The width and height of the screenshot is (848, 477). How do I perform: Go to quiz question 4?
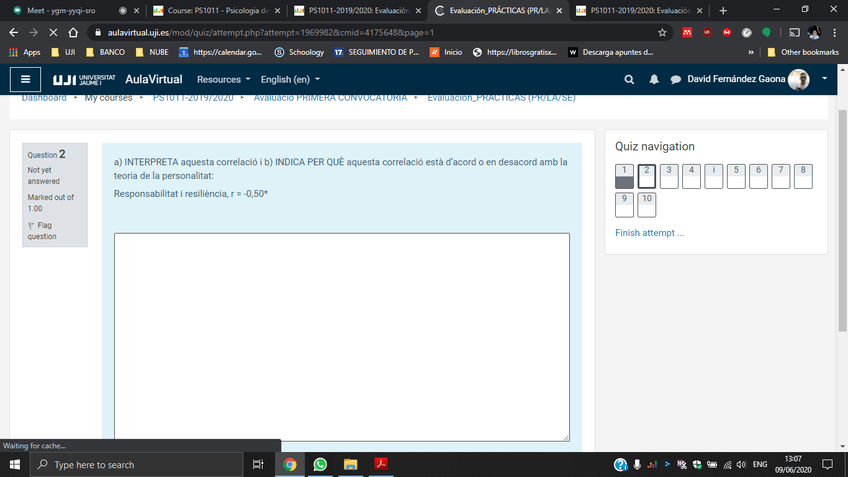[x=691, y=176]
